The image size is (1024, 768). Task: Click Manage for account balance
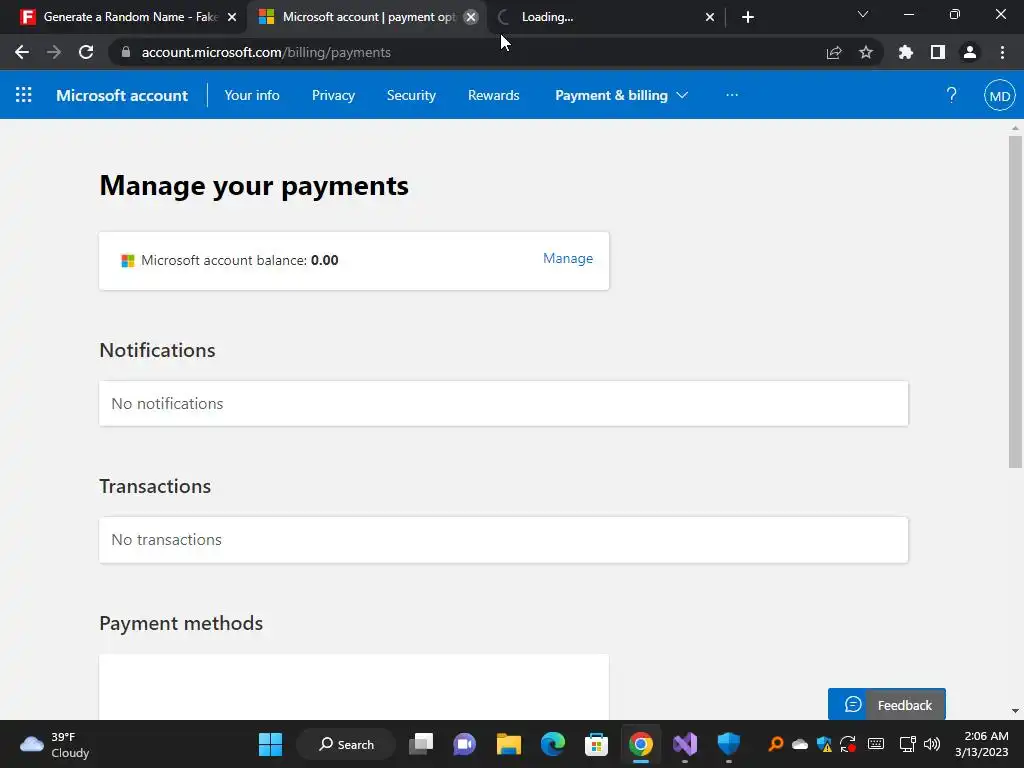click(x=568, y=259)
